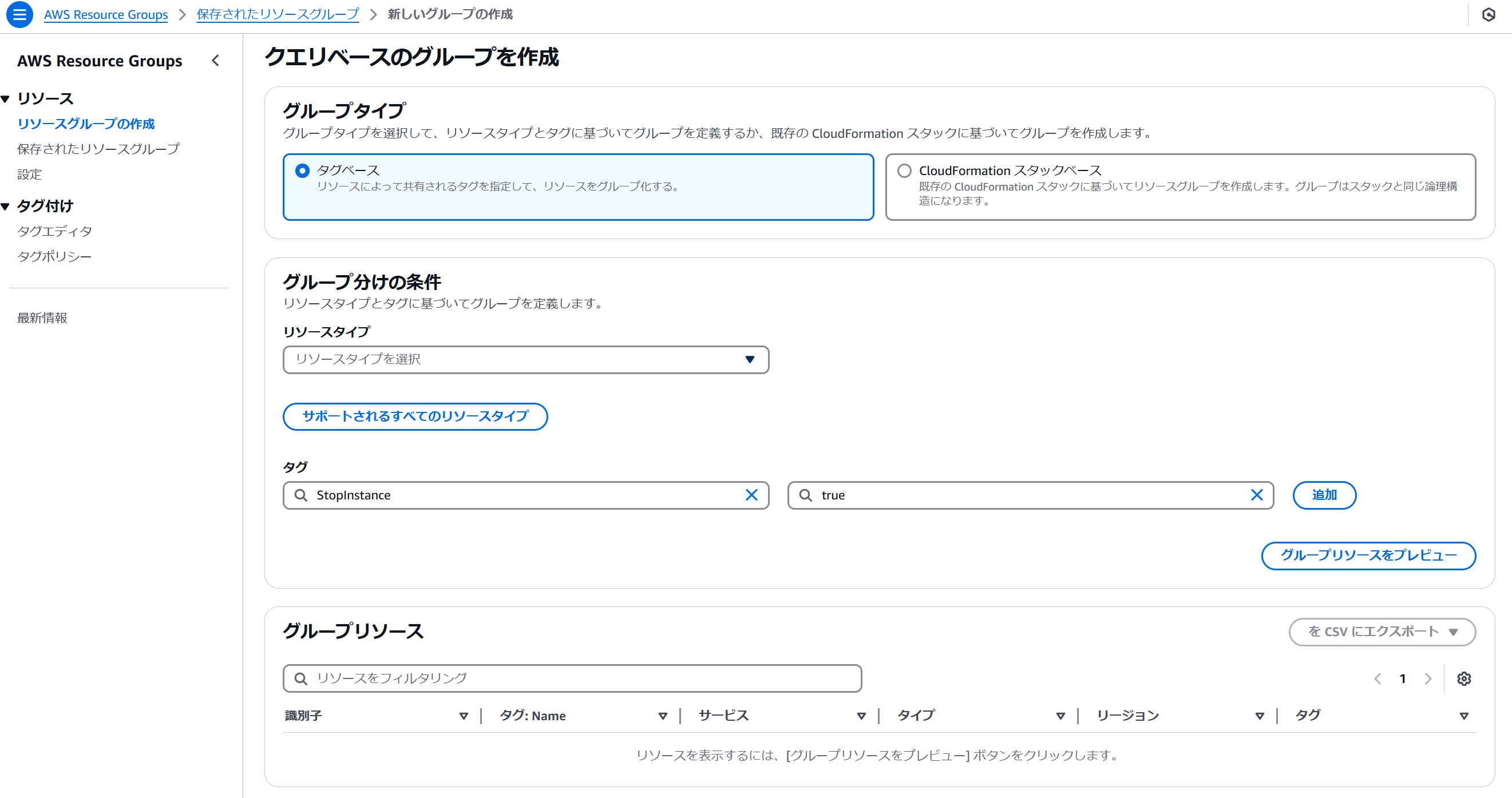Clear the true tag value field

click(1256, 495)
